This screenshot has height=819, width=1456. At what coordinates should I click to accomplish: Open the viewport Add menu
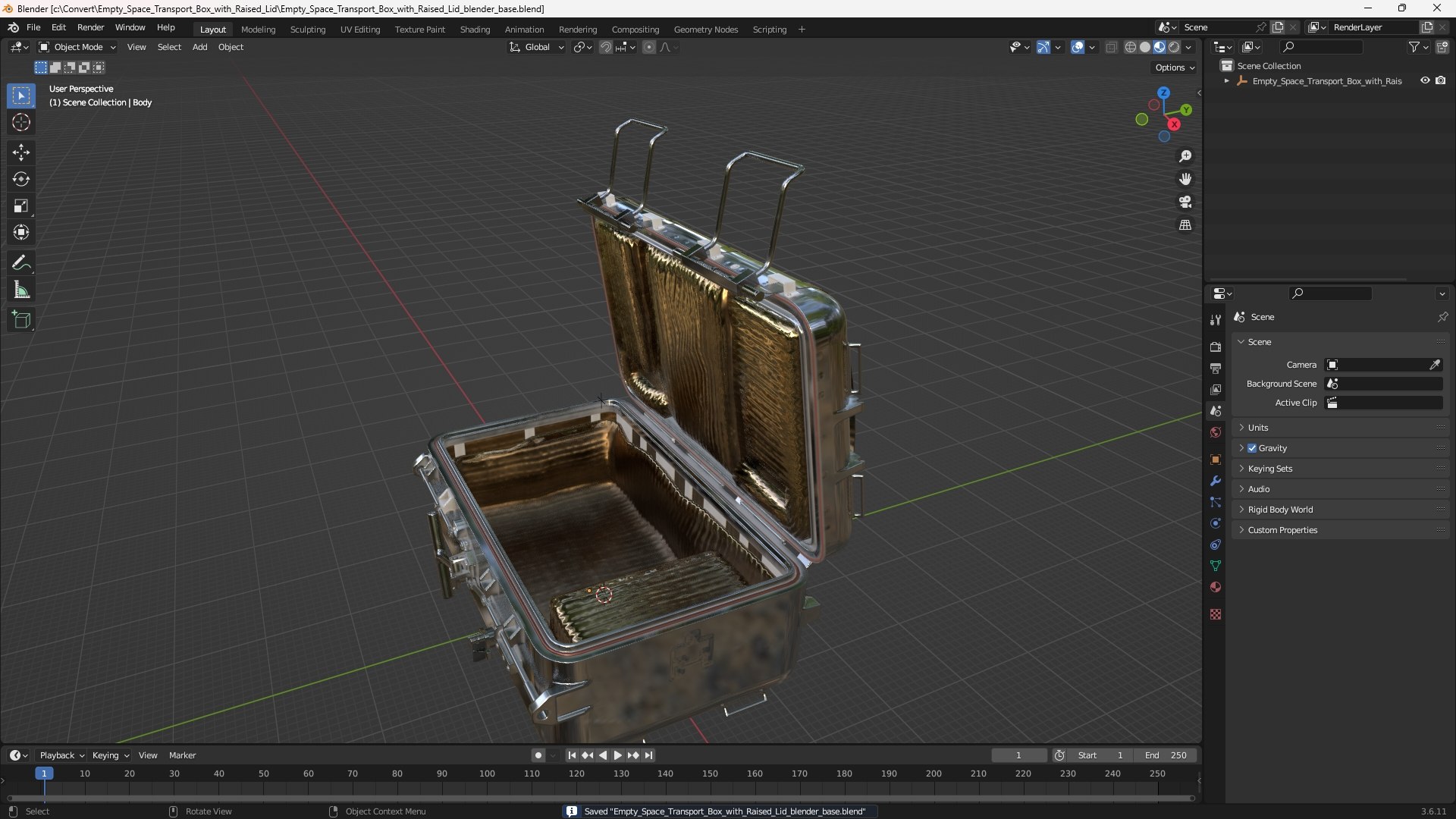click(x=199, y=47)
